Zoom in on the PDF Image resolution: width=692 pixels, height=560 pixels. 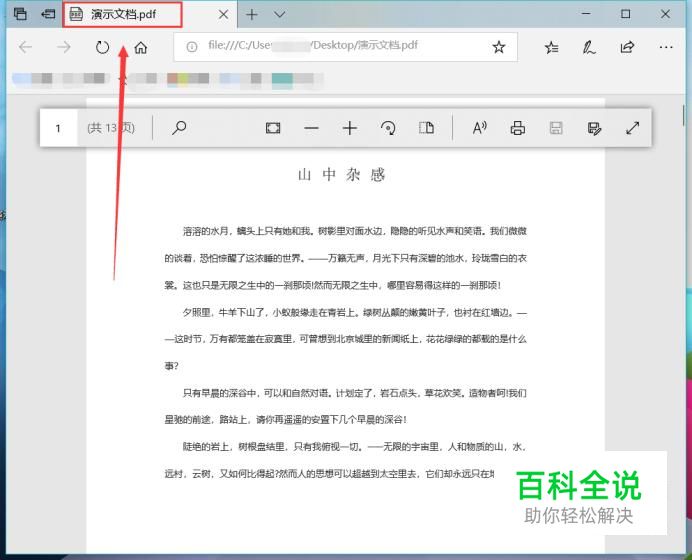[x=350, y=128]
